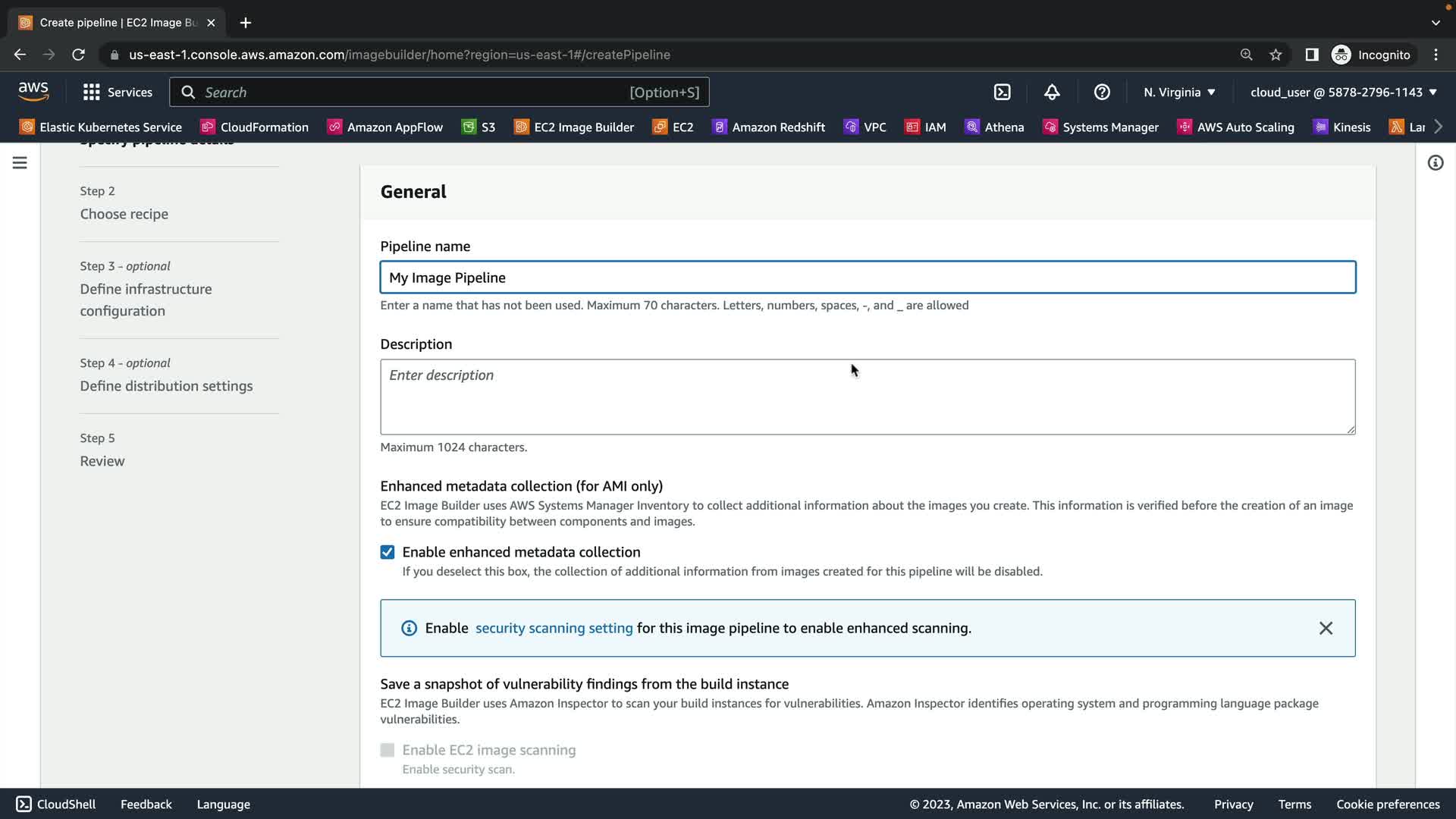Viewport: 1456px width, 819px height.
Task: Click the AWS logo home icon
Action: pyautogui.click(x=33, y=92)
